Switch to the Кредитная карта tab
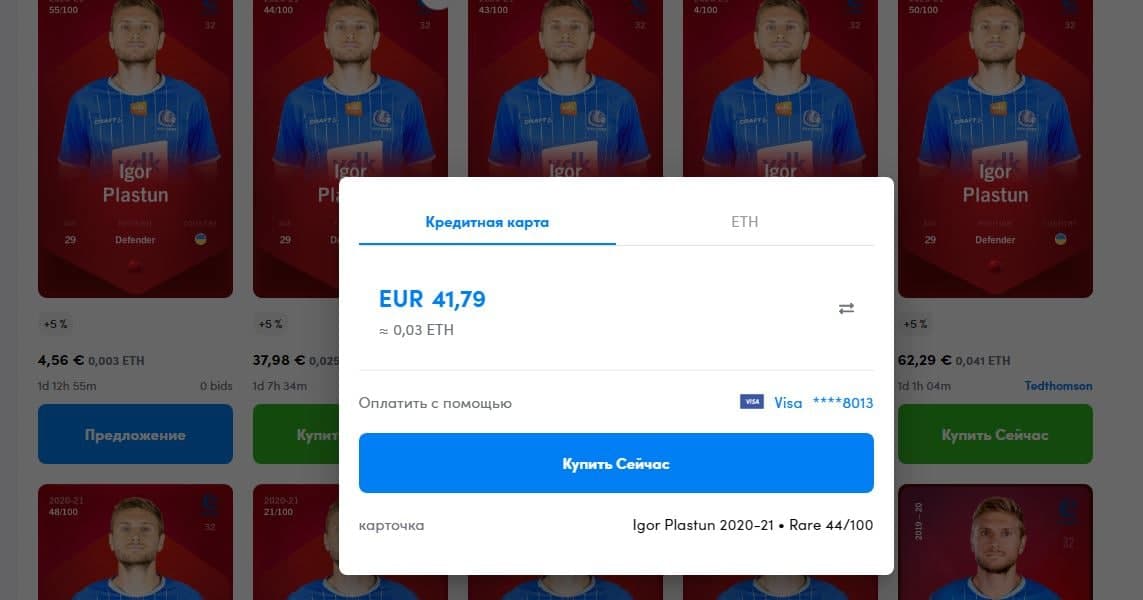Image resolution: width=1143 pixels, height=600 pixels. [x=487, y=222]
